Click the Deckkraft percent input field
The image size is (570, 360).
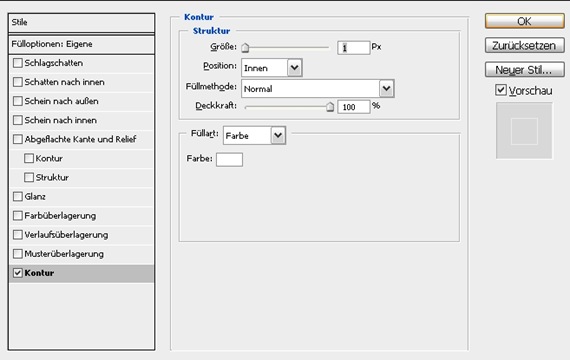353,107
